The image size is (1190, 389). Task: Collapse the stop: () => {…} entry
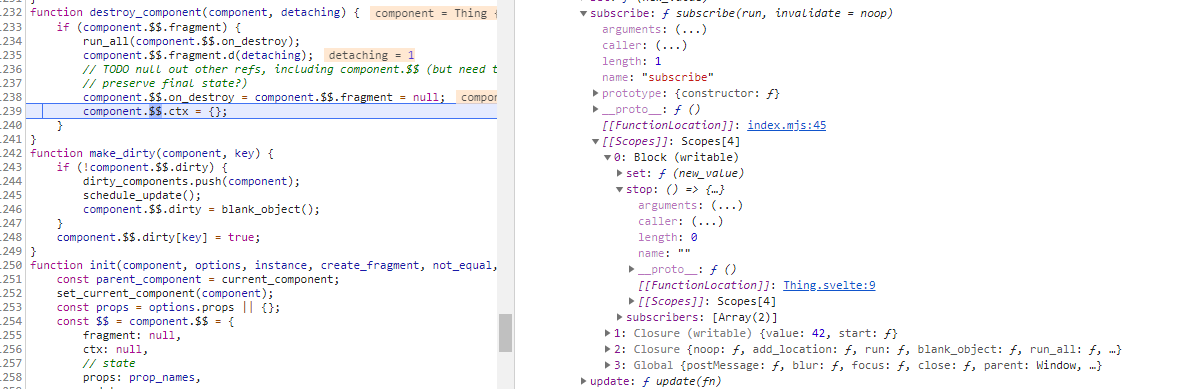(x=620, y=189)
